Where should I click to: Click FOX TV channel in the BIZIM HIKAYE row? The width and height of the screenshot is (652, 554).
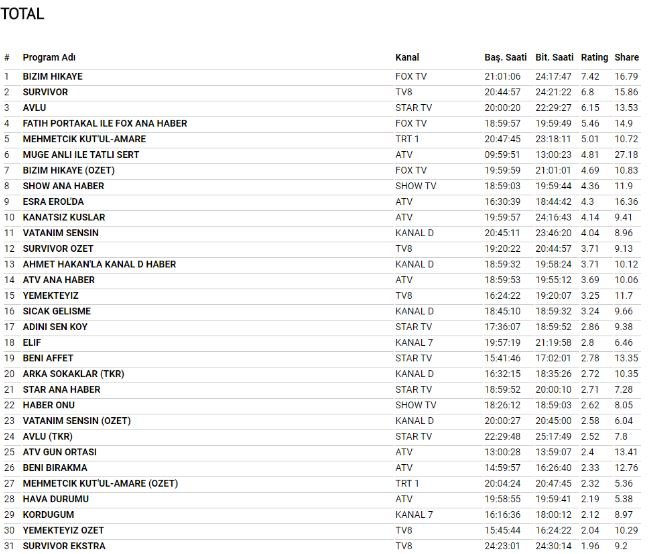coord(411,77)
